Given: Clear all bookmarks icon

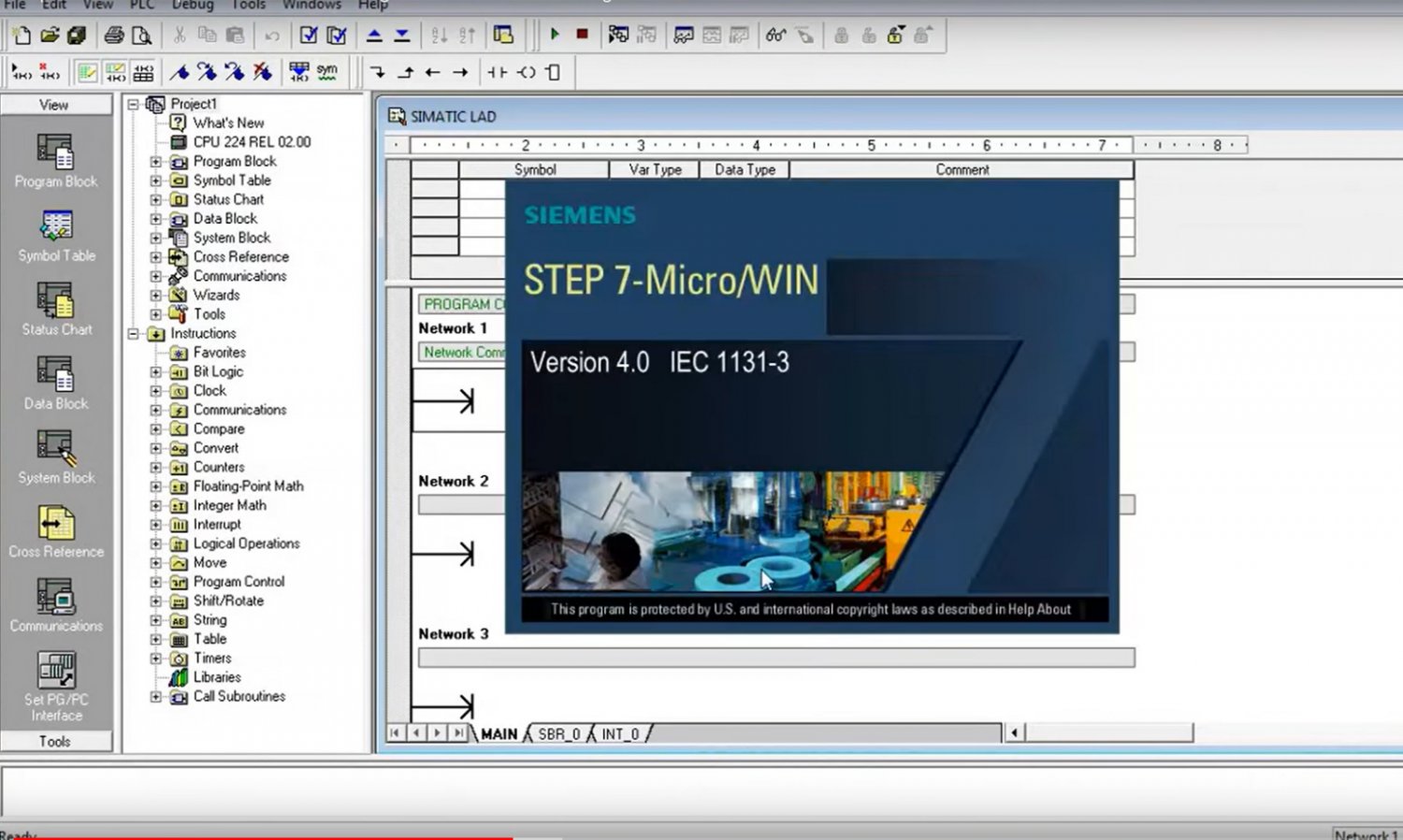Looking at the screenshot, I should pyautogui.click(x=263, y=72).
